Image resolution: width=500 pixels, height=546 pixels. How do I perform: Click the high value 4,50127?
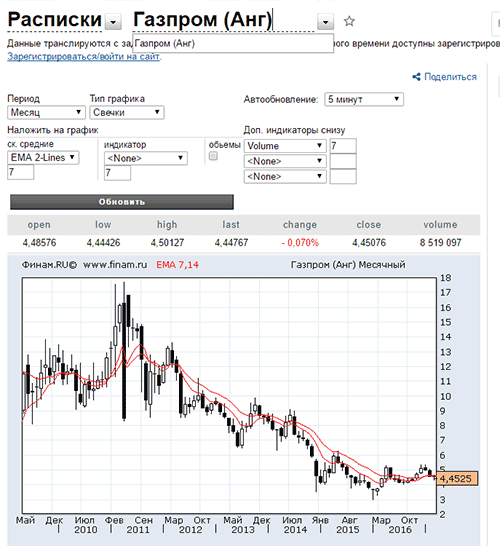[167, 243]
